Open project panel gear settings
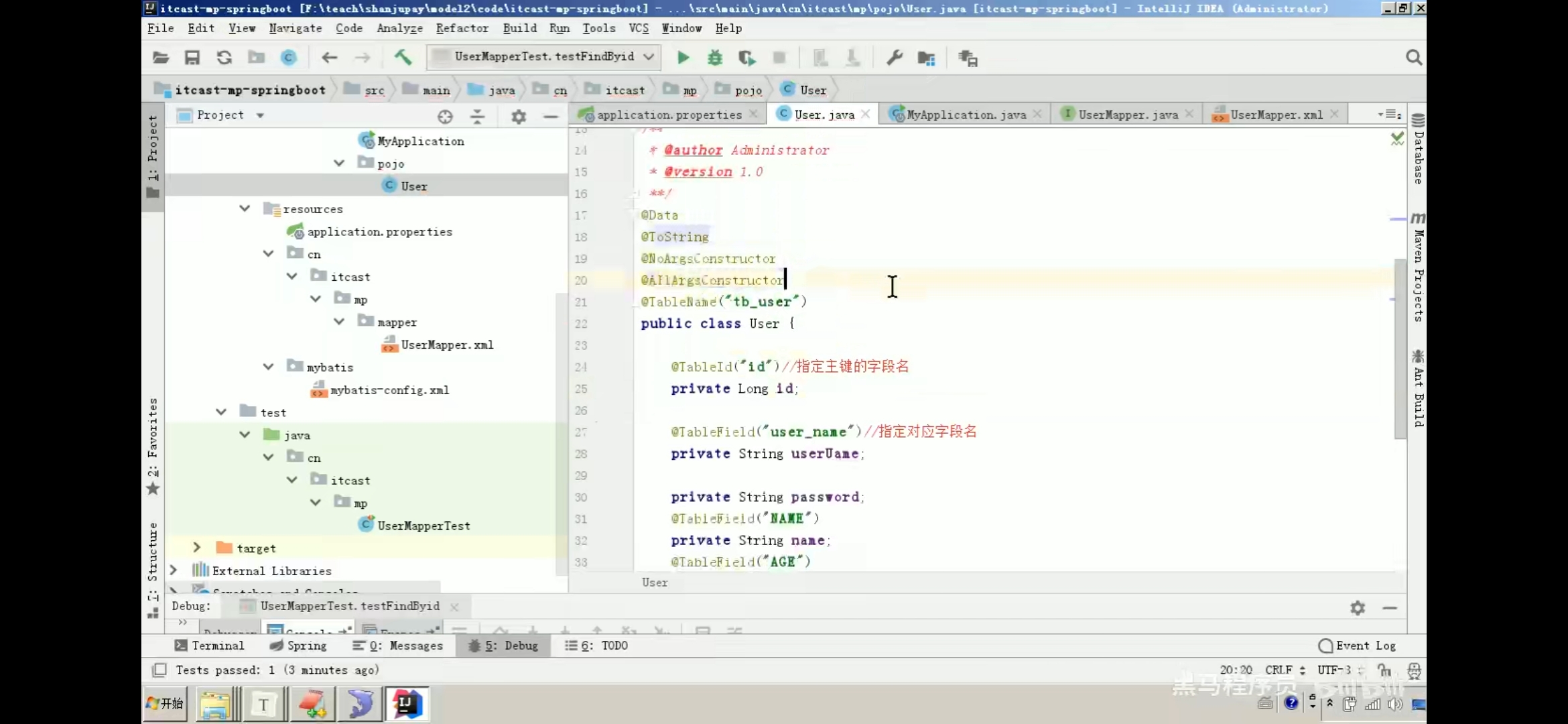Image resolution: width=1568 pixels, height=724 pixels. (x=518, y=117)
